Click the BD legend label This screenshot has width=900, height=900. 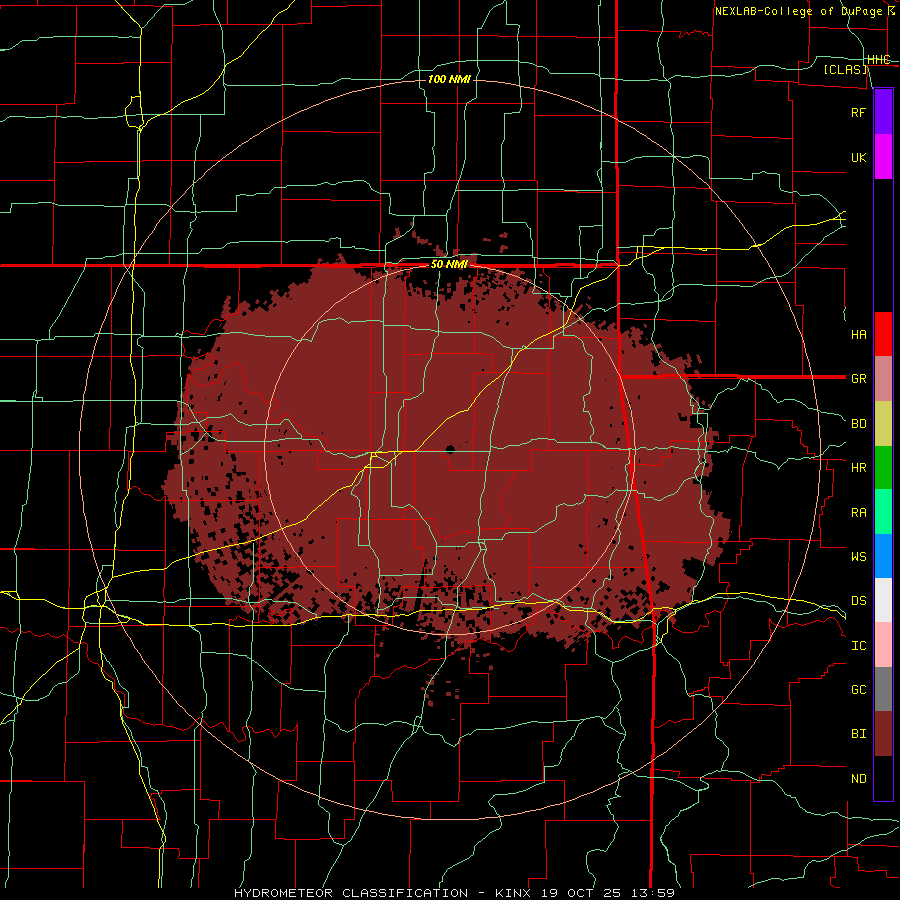tap(858, 424)
